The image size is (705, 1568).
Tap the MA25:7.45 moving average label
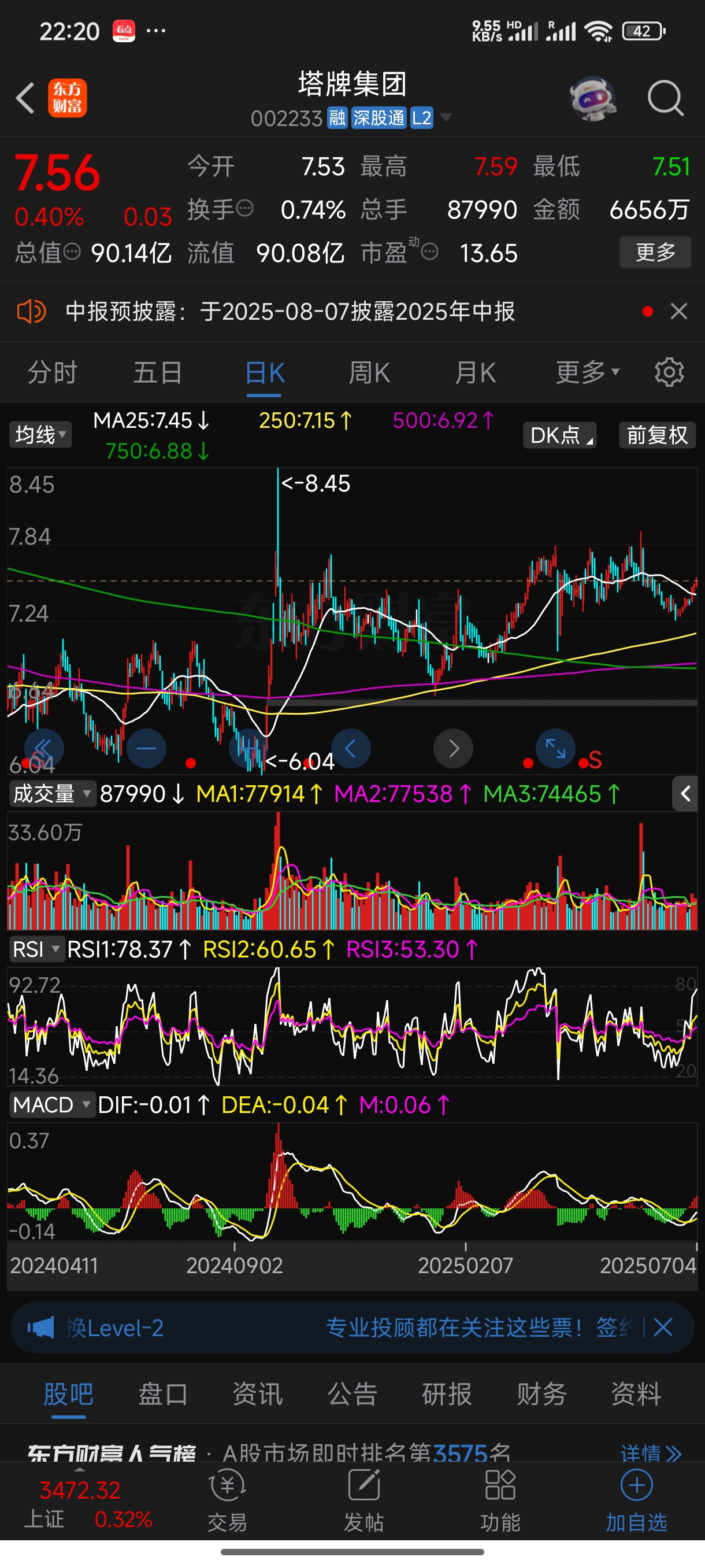click(151, 420)
